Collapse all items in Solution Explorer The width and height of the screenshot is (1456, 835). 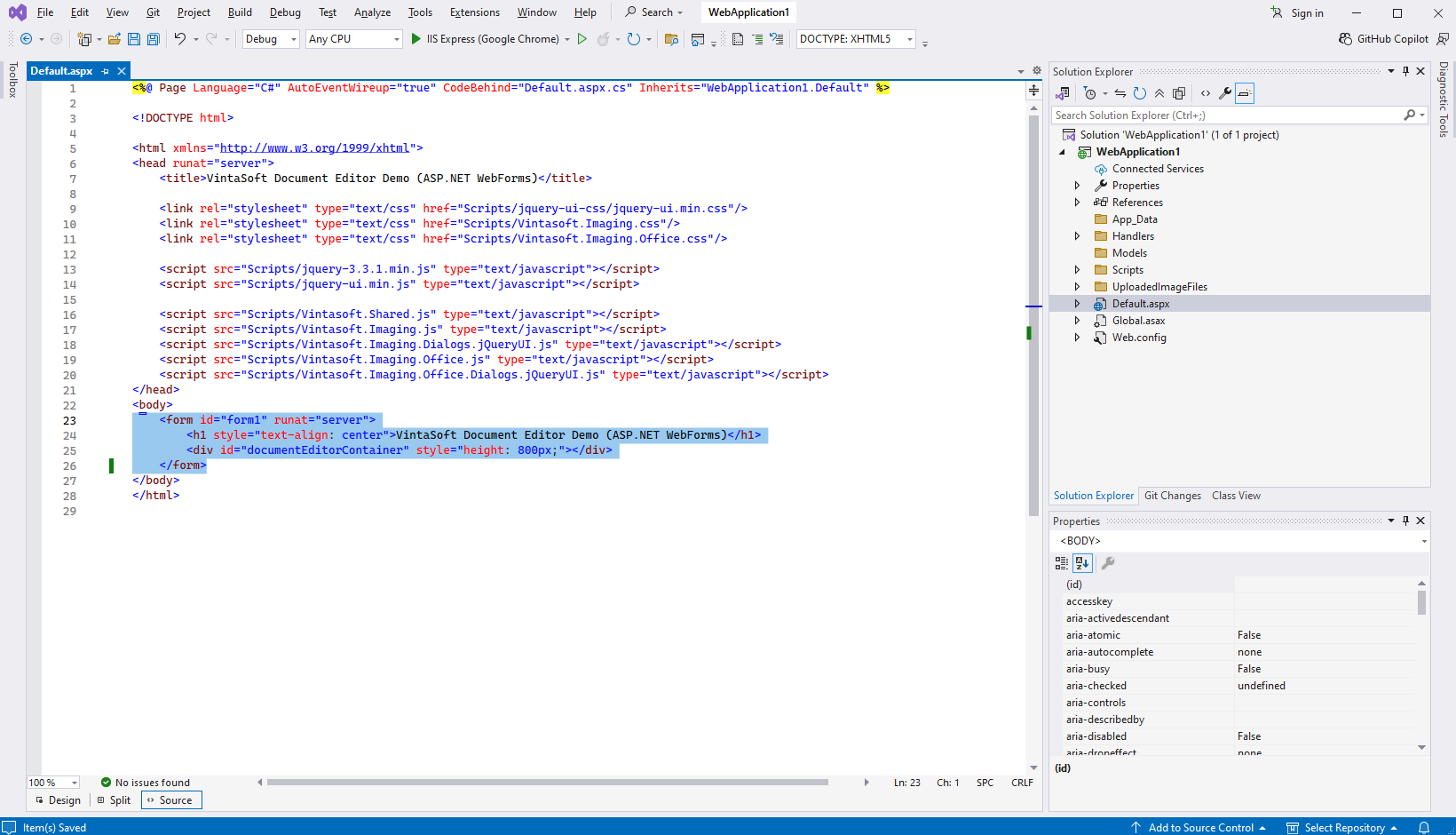click(1159, 93)
